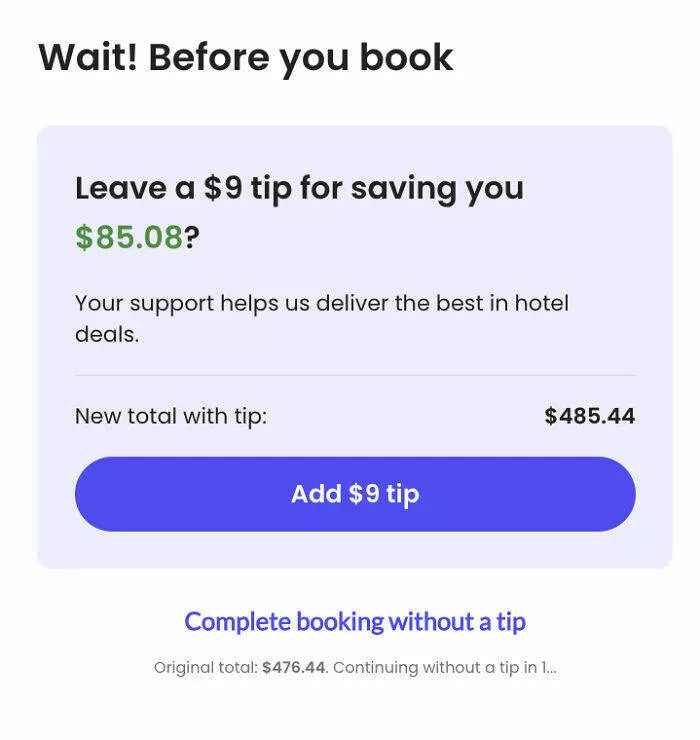Click the 'Continuing without a tip' countdown text
The height and width of the screenshot is (740, 700).
click(444, 668)
